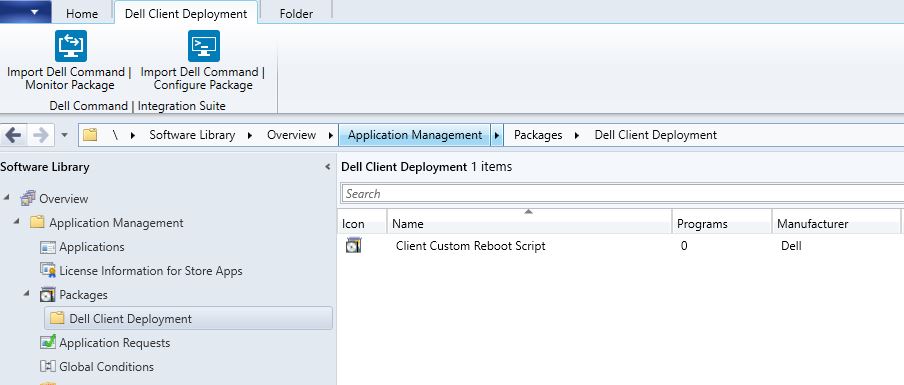The image size is (904, 385).
Task: Click Application Management in the breadcrumb
Action: coord(415,135)
